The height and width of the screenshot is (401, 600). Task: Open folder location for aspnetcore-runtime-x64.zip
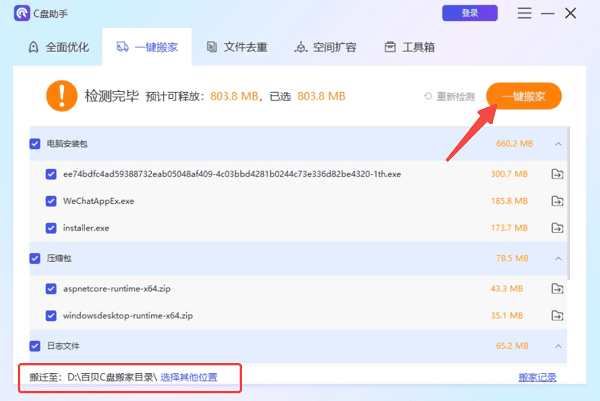pos(557,288)
